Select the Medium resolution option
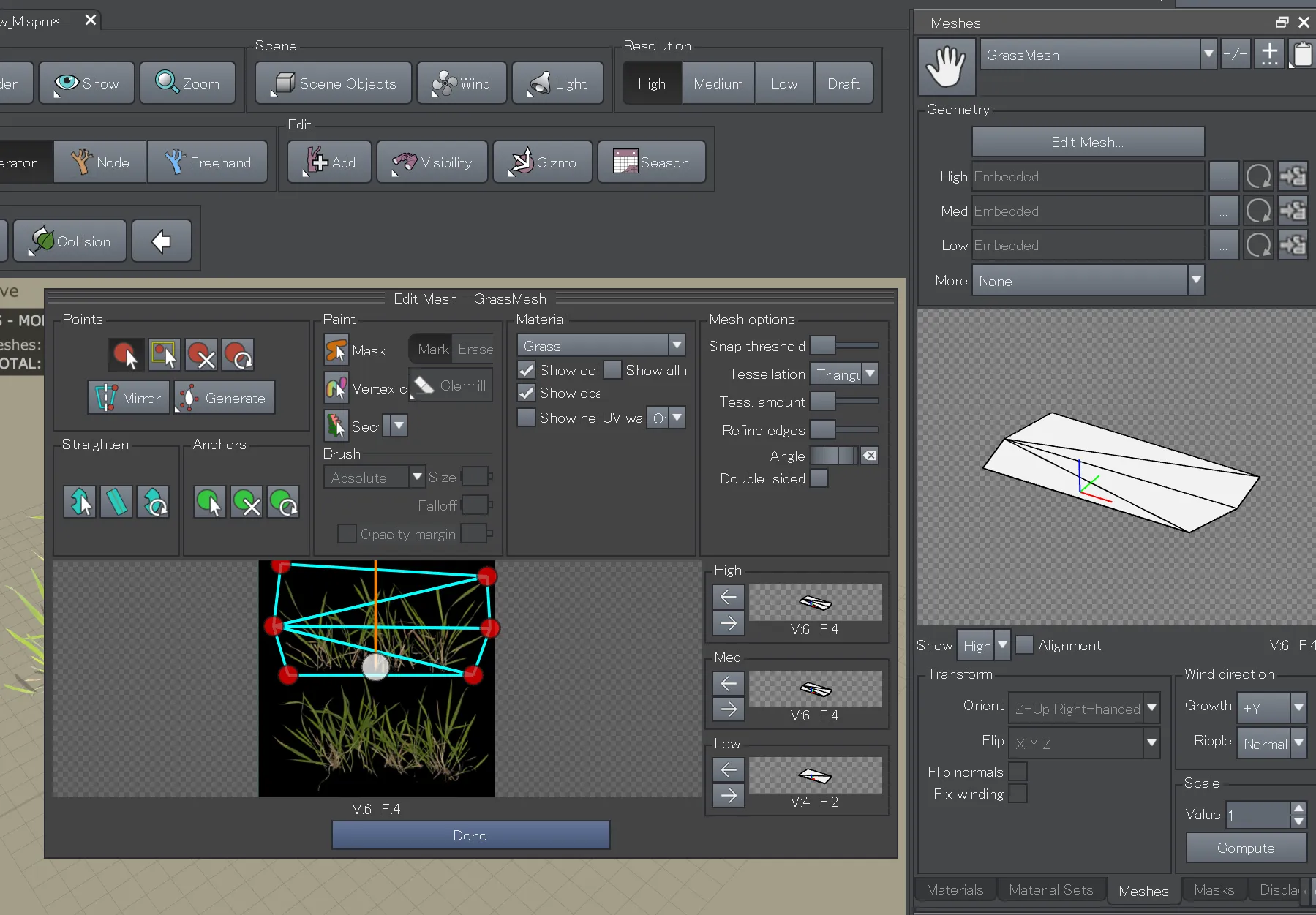Viewport: 1316px width, 915px height. [x=718, y=83]
